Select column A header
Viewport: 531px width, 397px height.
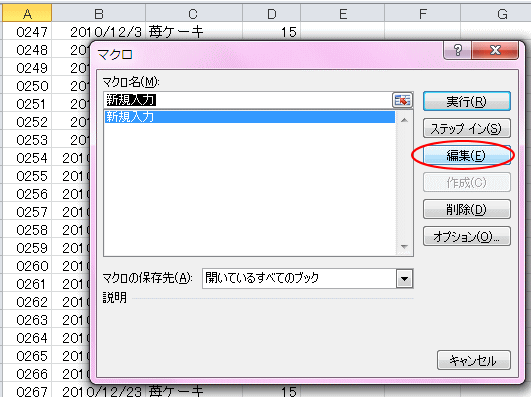click(27, 14)
